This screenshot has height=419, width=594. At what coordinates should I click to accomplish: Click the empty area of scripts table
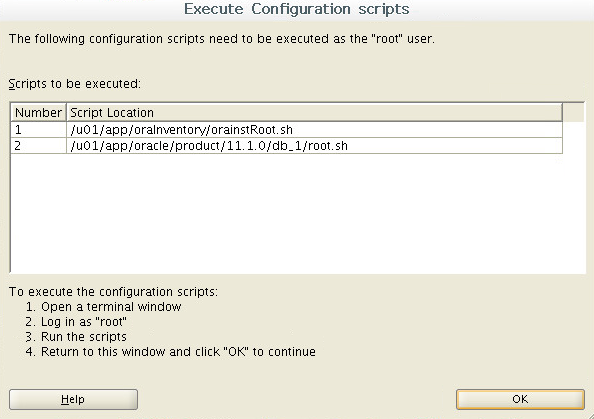pos(297,212)
